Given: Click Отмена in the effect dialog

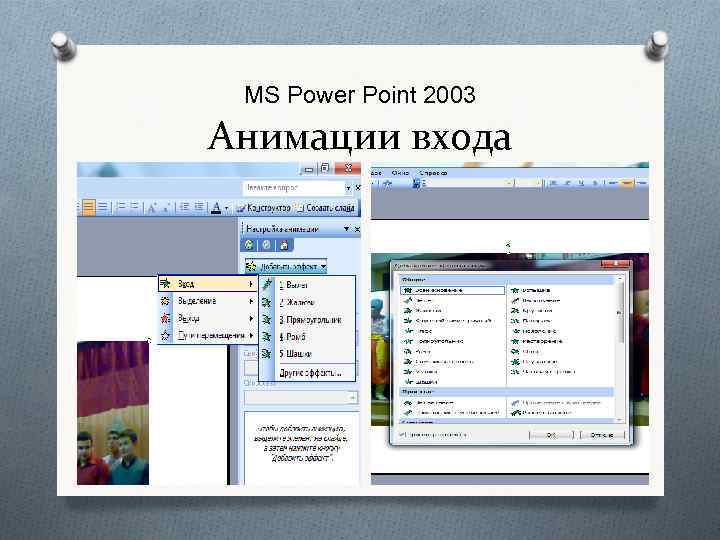Looking at the screenshot, I should [602, 435].
